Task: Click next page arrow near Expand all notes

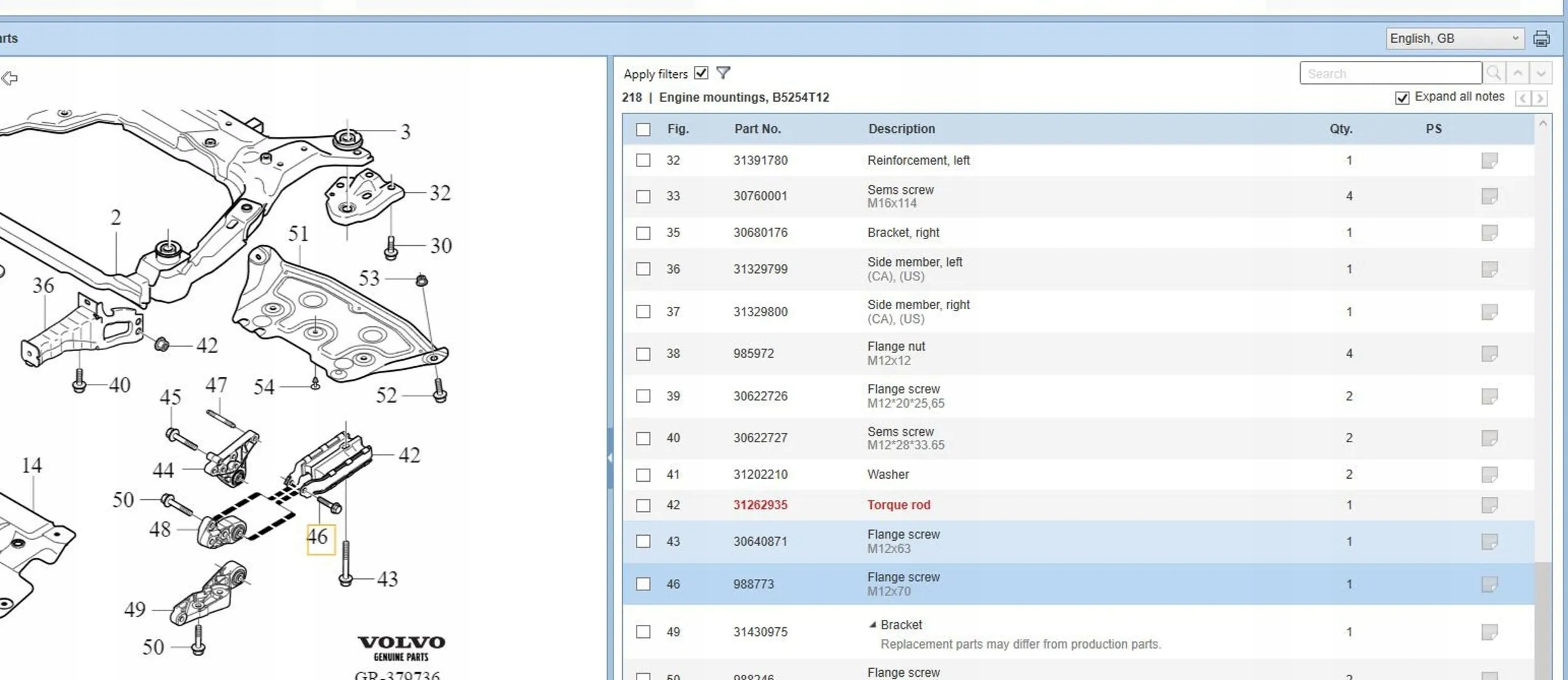Action: coord(1540,98)
